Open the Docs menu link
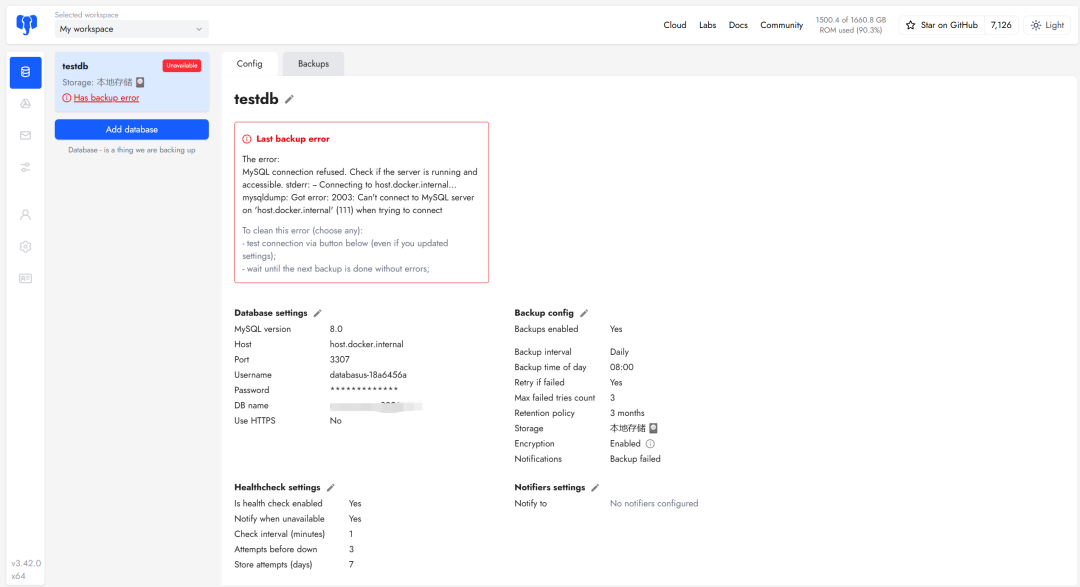The width and height of the screenshot is (1080, 587). click(738, 25)
